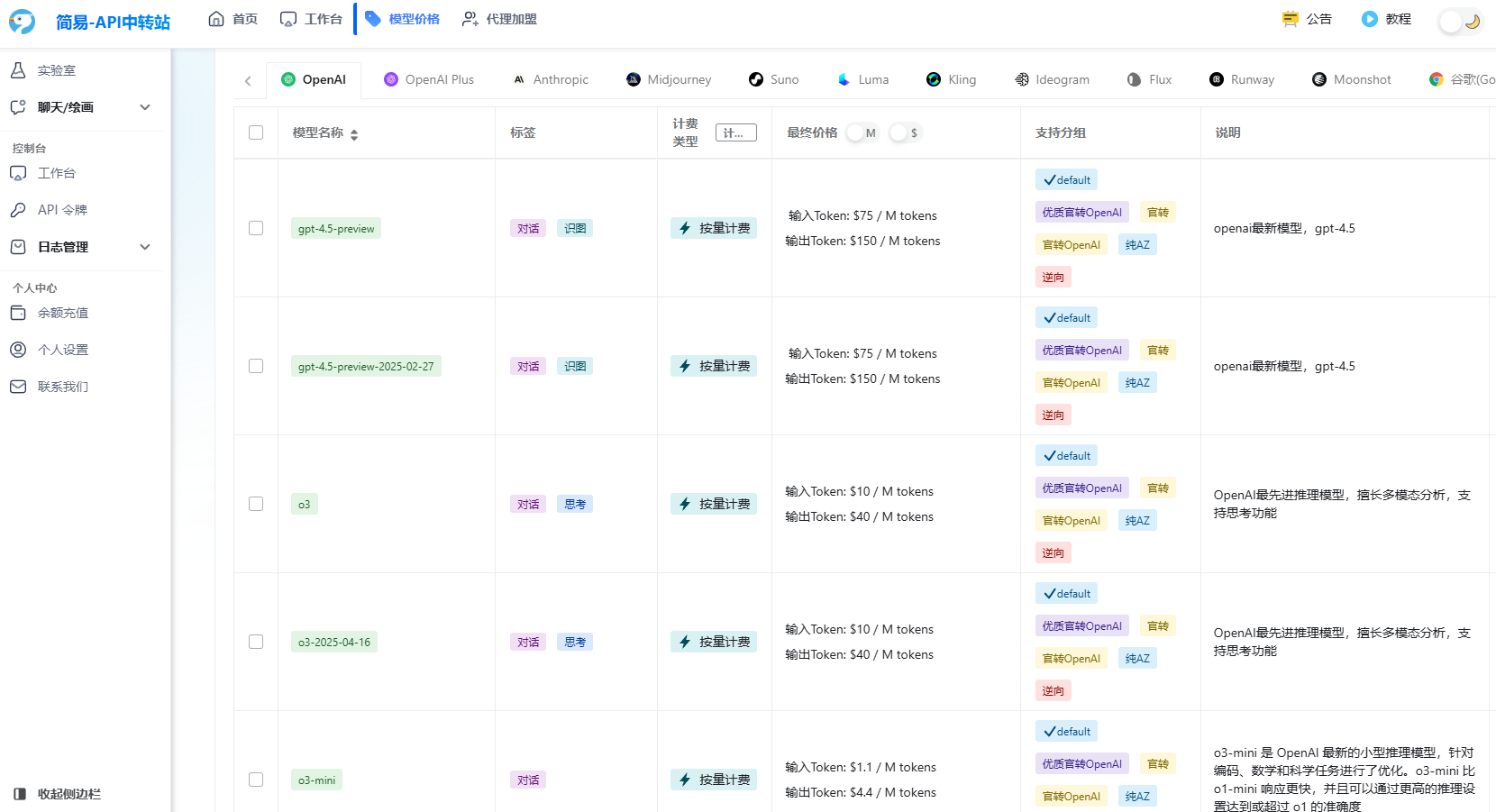This screenshot has height=812, width=1496.
Task: Click 输入Token: $1.1 / M tokens text
Action: (861, 767)
